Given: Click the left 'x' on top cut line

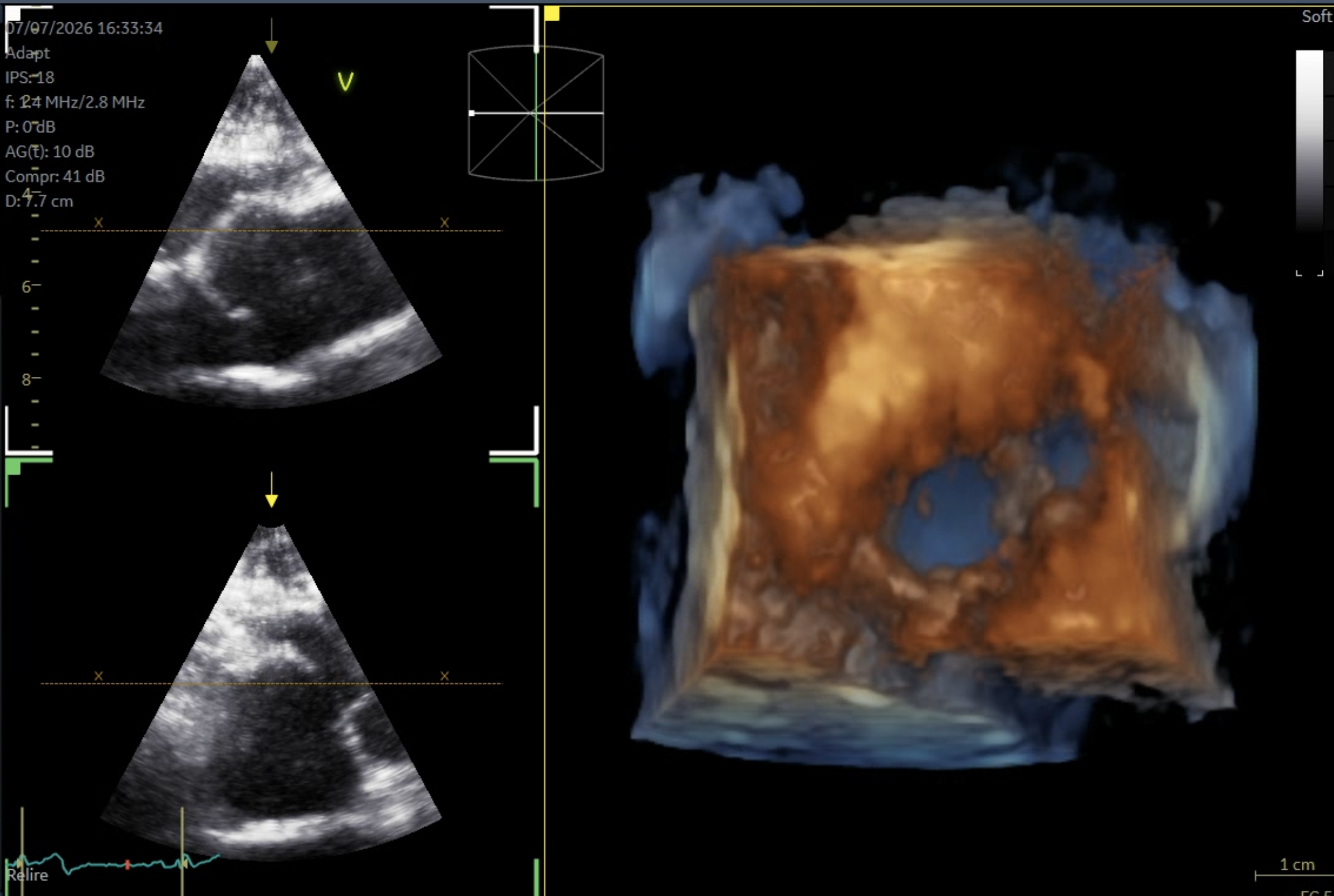Looking at the screenshot, I should pyautogui.click(x=99, y=222).
